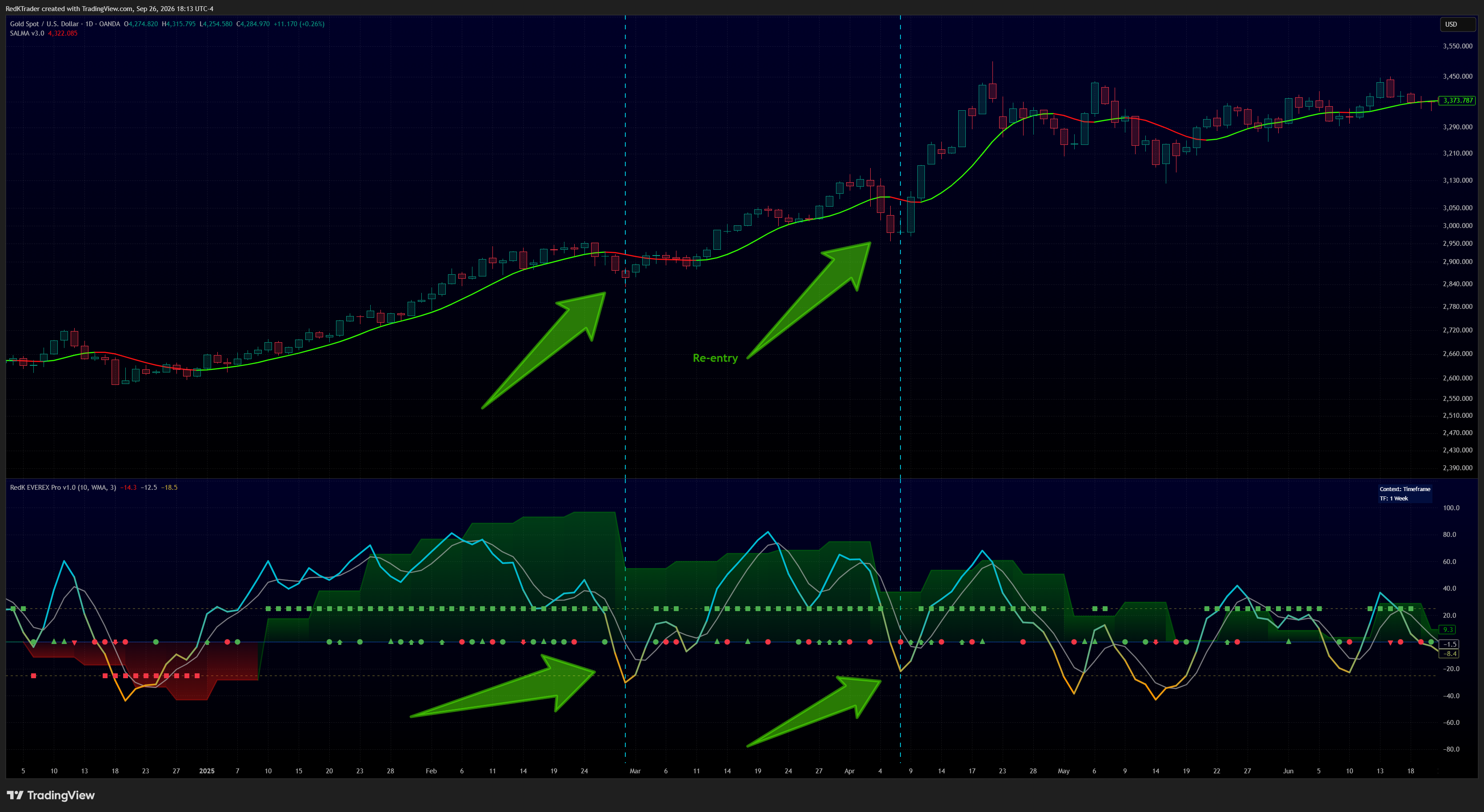The image size is (1484, 812).
Task: Click the 100.0 indicator scale label
Action: coord(1451,508)
